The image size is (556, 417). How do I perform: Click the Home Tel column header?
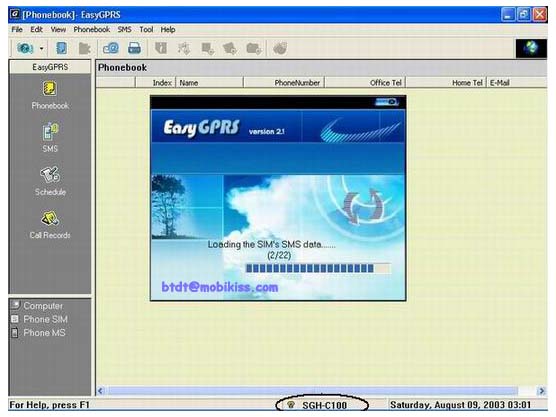coord(446,83)
